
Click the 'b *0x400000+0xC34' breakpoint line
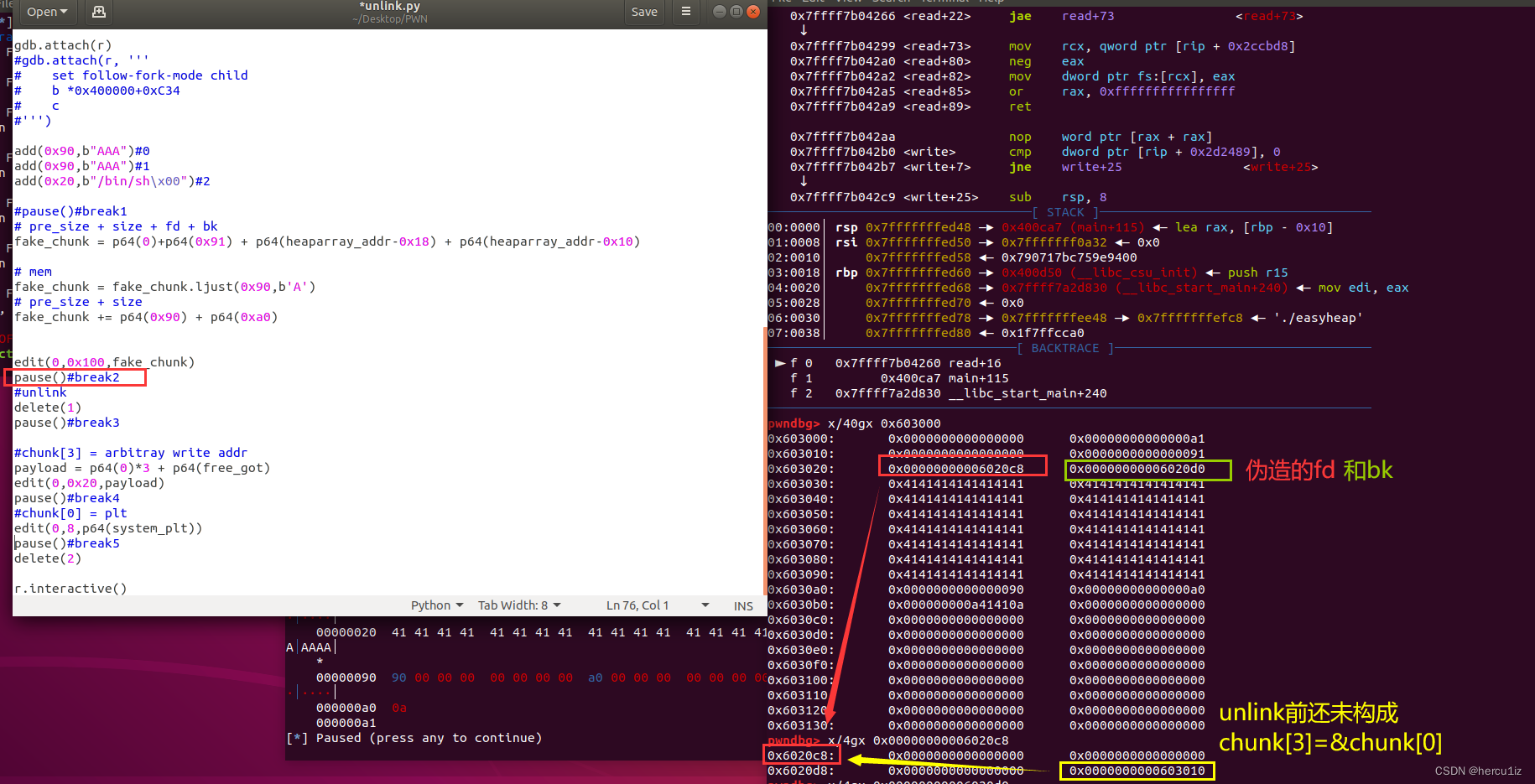tap(97, 91)
